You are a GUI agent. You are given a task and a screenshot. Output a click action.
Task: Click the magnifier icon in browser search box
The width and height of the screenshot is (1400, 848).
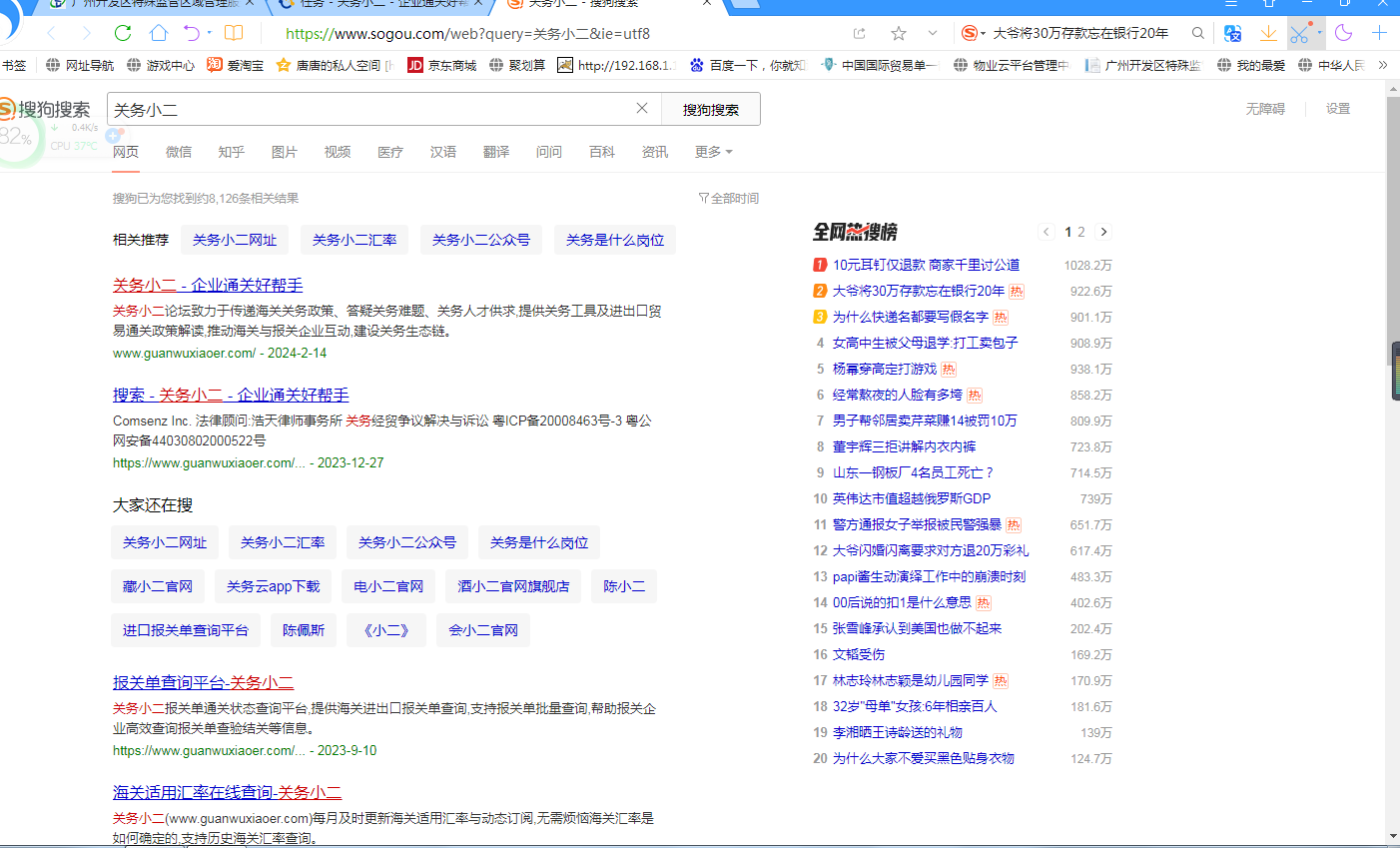coord(1198,33)
